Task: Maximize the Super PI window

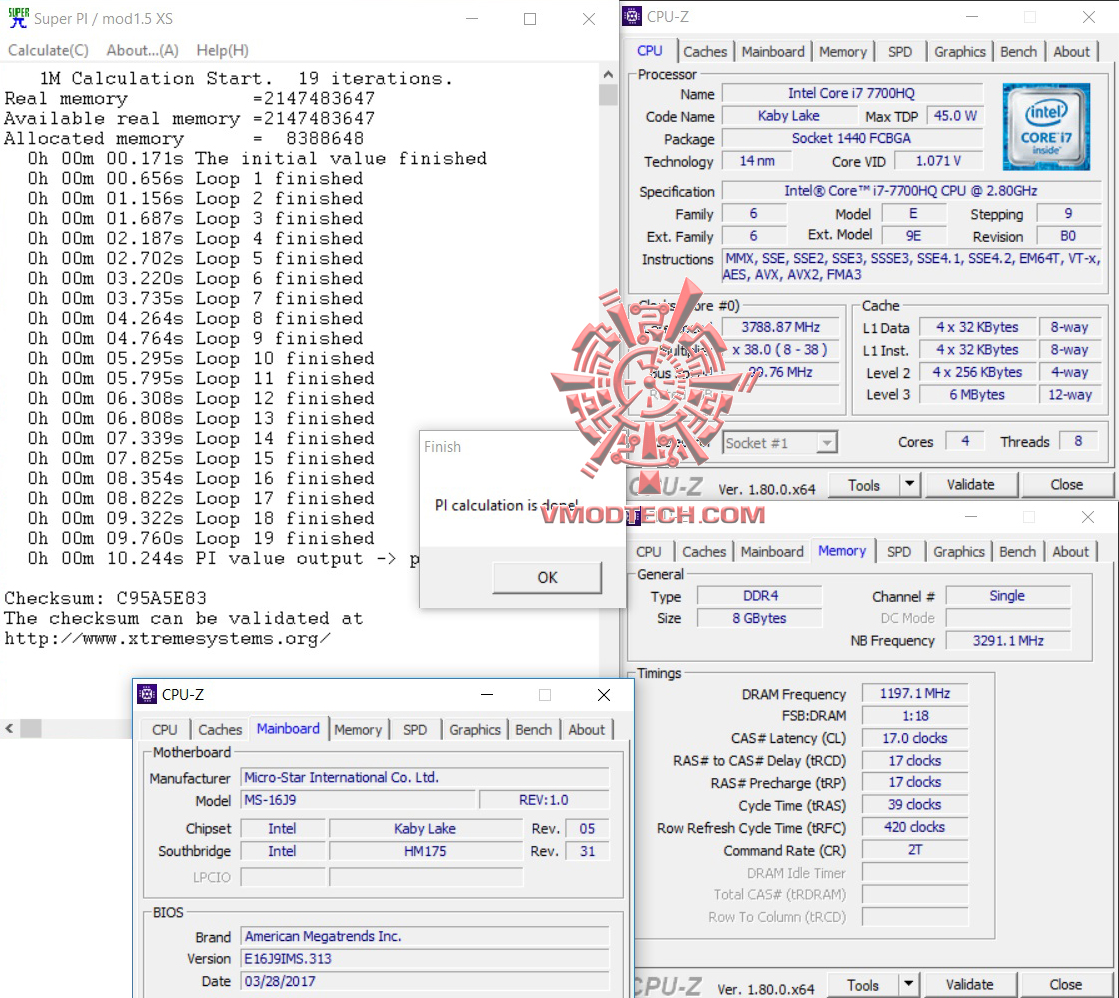Action: [x=530, y=19]
